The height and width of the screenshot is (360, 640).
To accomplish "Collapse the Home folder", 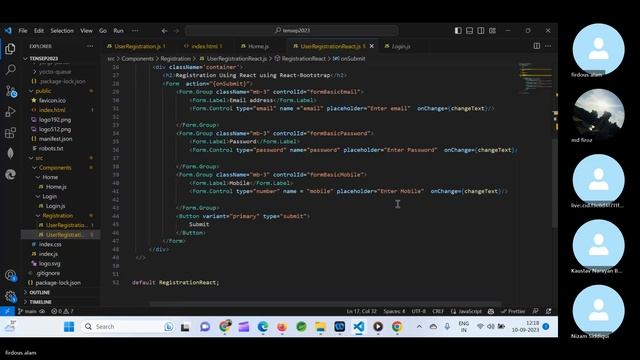I will (61, 177).
